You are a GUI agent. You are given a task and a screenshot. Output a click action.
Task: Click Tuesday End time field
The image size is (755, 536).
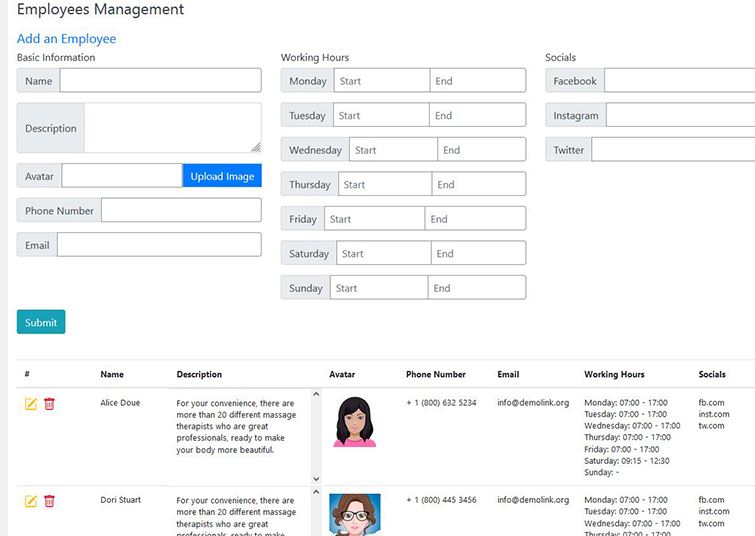tap(477, 115)
